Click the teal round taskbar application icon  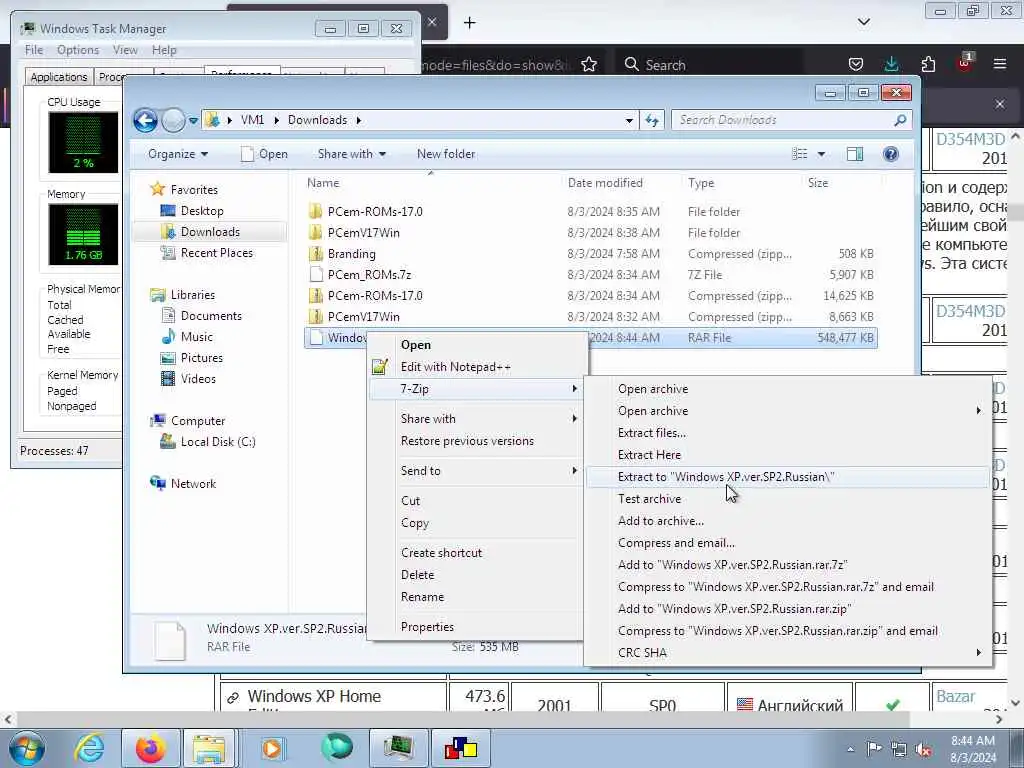(336, 748)
